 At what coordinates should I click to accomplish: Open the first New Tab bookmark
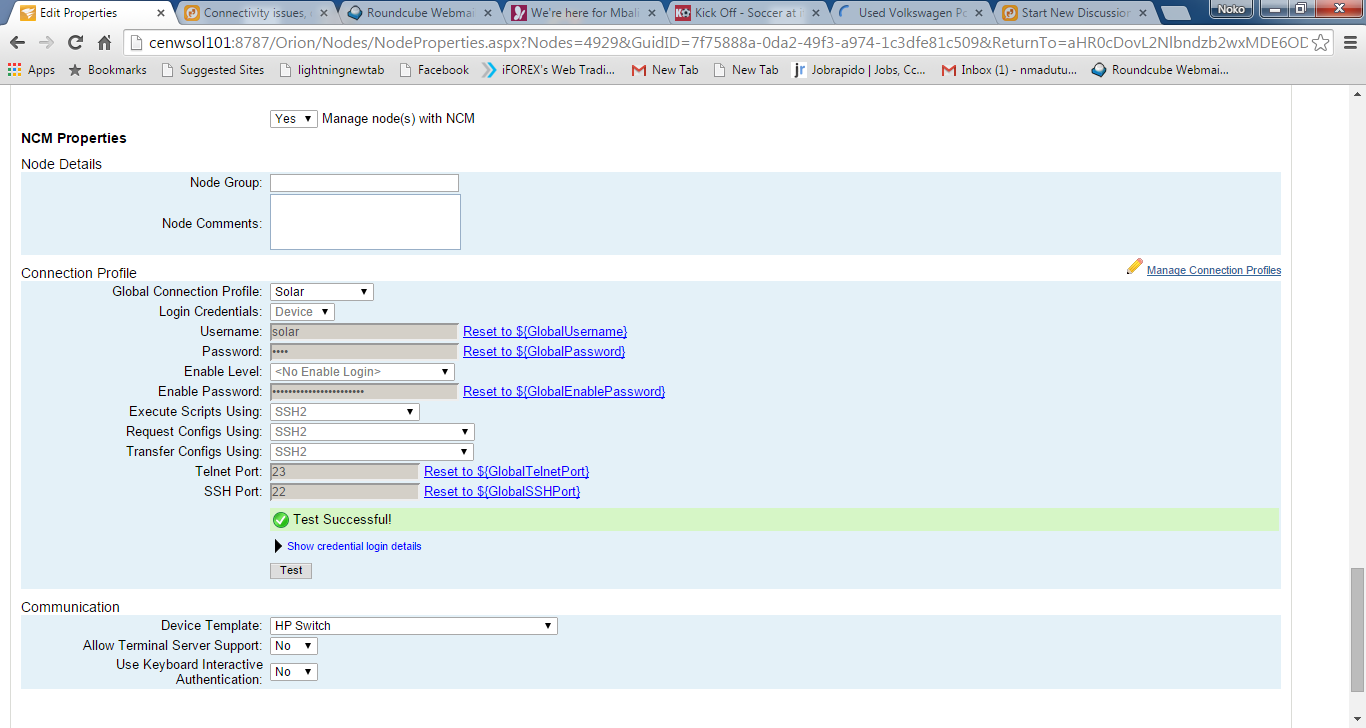tap(665, 70)
